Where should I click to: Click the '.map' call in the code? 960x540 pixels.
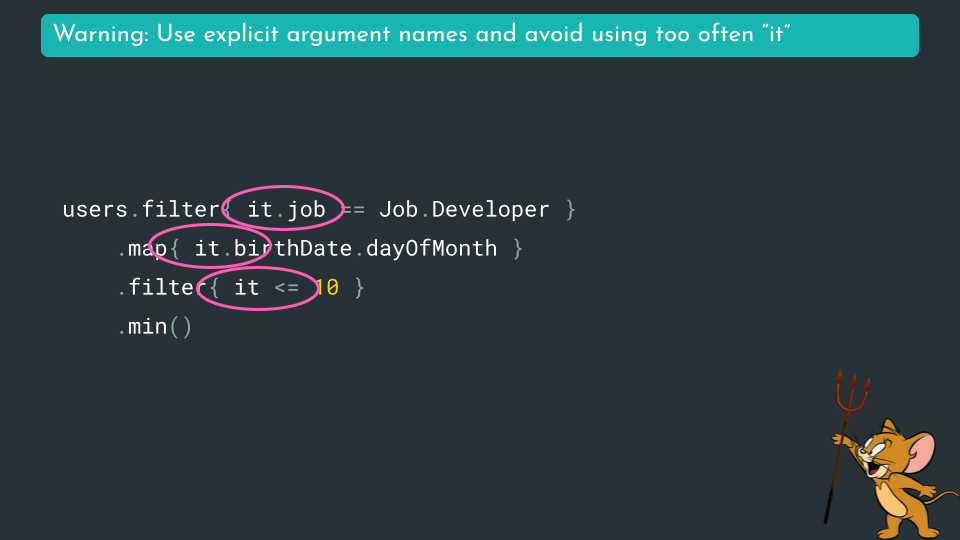click(143, 249)
